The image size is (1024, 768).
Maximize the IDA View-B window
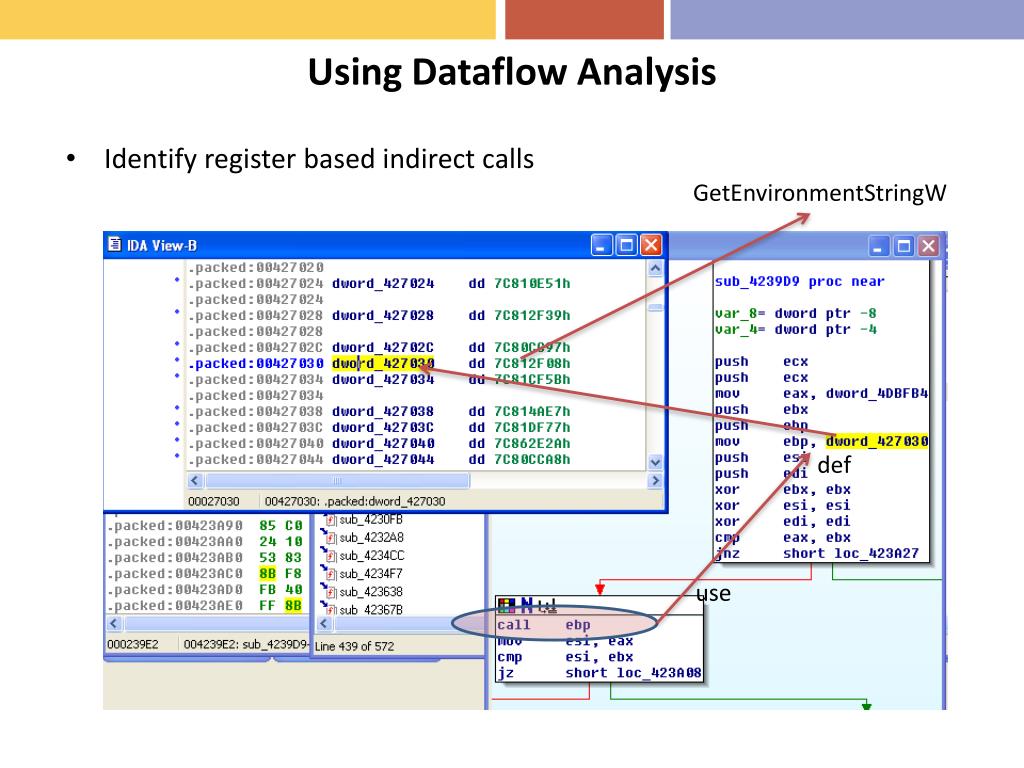(x=626, y=246)
